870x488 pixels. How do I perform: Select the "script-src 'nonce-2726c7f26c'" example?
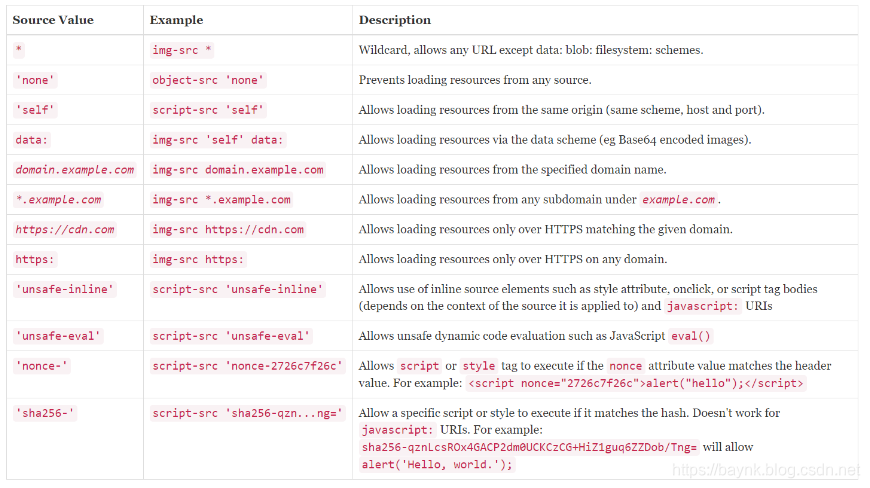[x=247, y=366]
